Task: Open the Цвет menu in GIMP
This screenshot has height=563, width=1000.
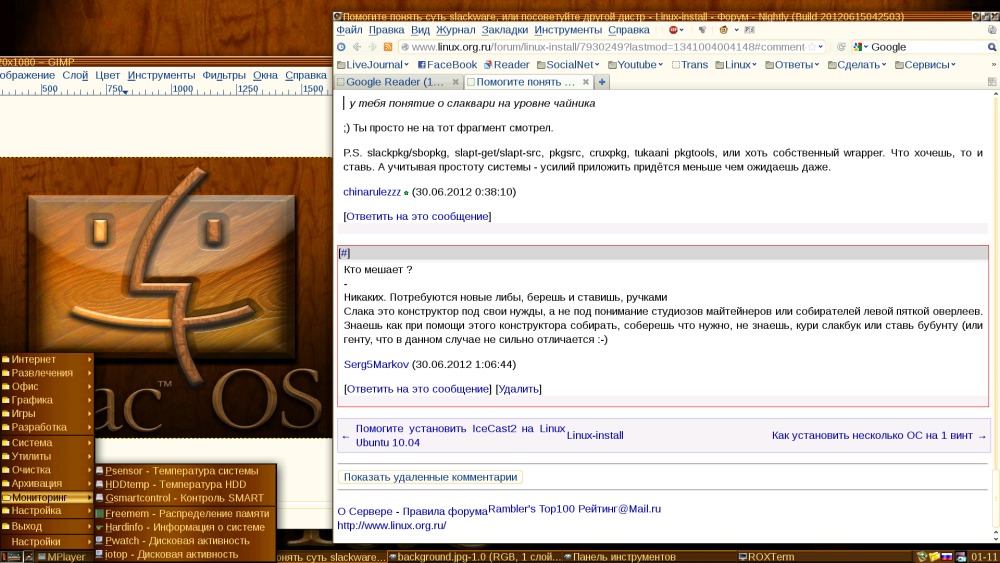Action: tap(108, 75)
